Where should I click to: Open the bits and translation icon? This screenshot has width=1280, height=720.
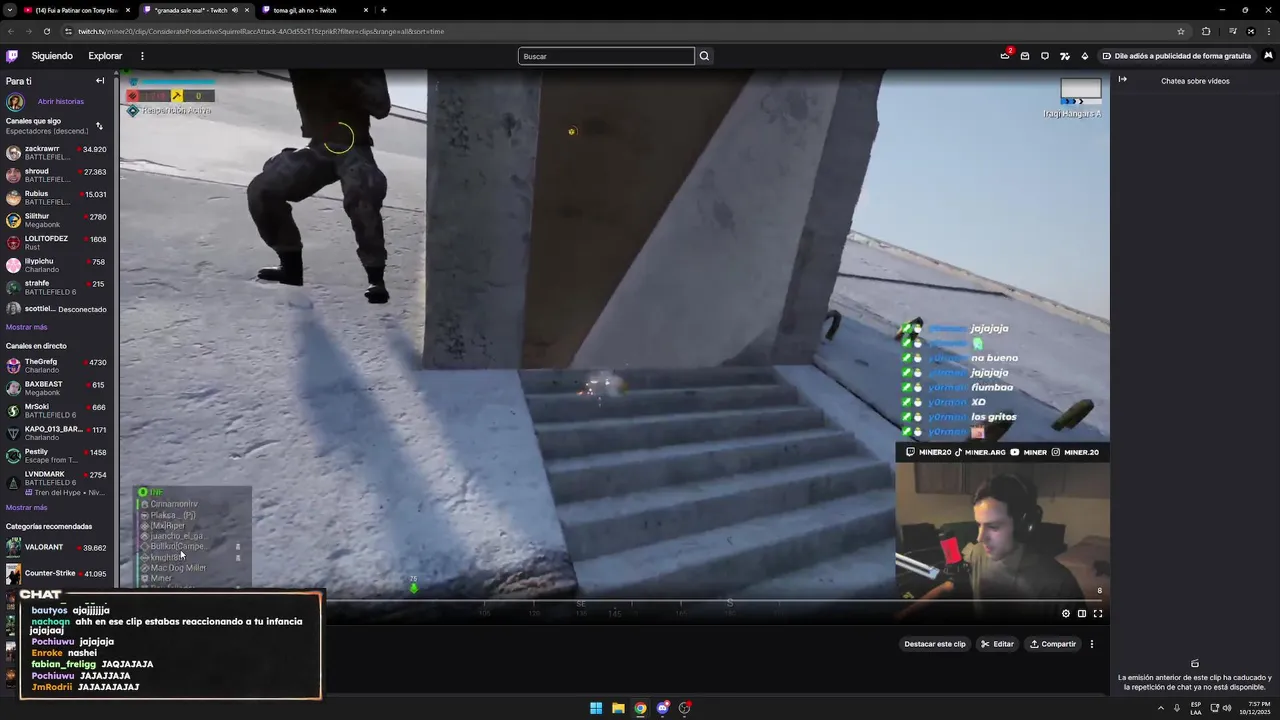click(x=1065, y=56)
